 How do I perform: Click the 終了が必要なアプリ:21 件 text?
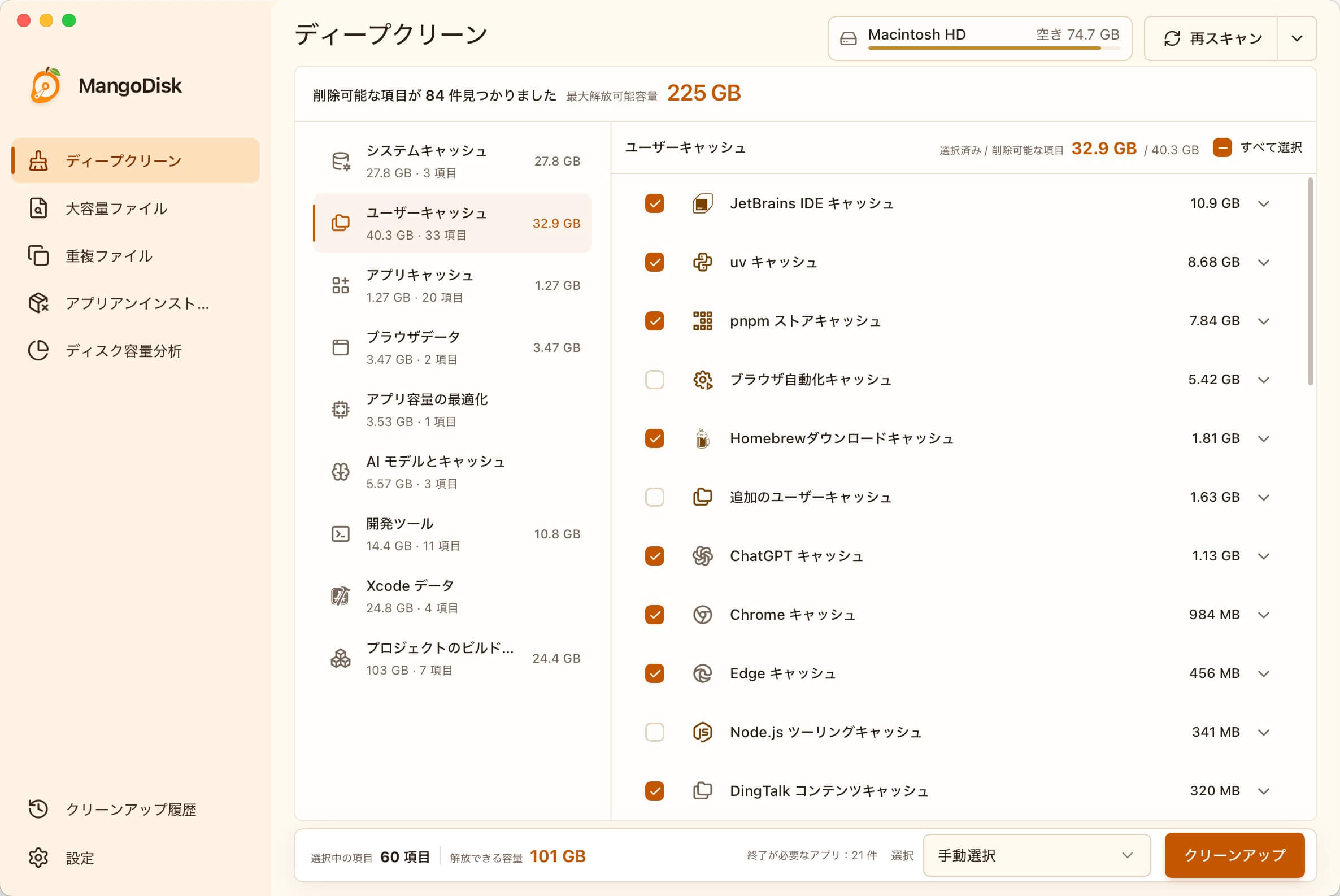[811, 855]
